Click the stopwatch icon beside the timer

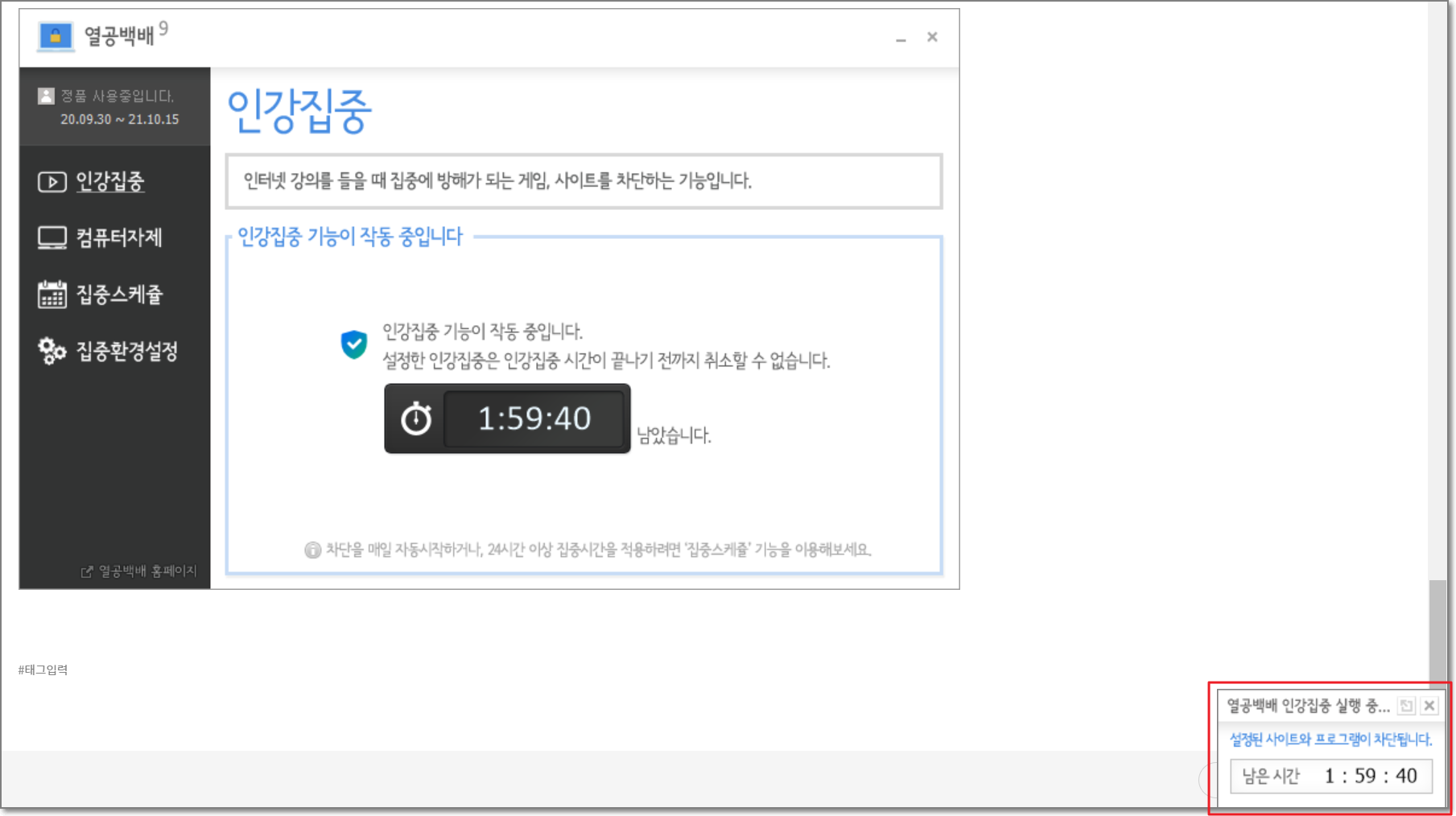[416, 418]
